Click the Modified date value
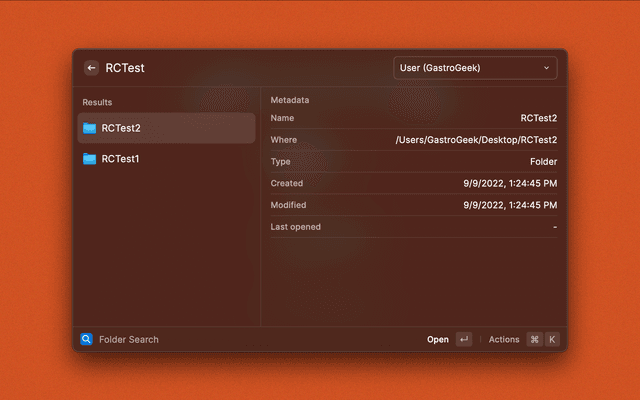640x400 pixels. [510, 205]
